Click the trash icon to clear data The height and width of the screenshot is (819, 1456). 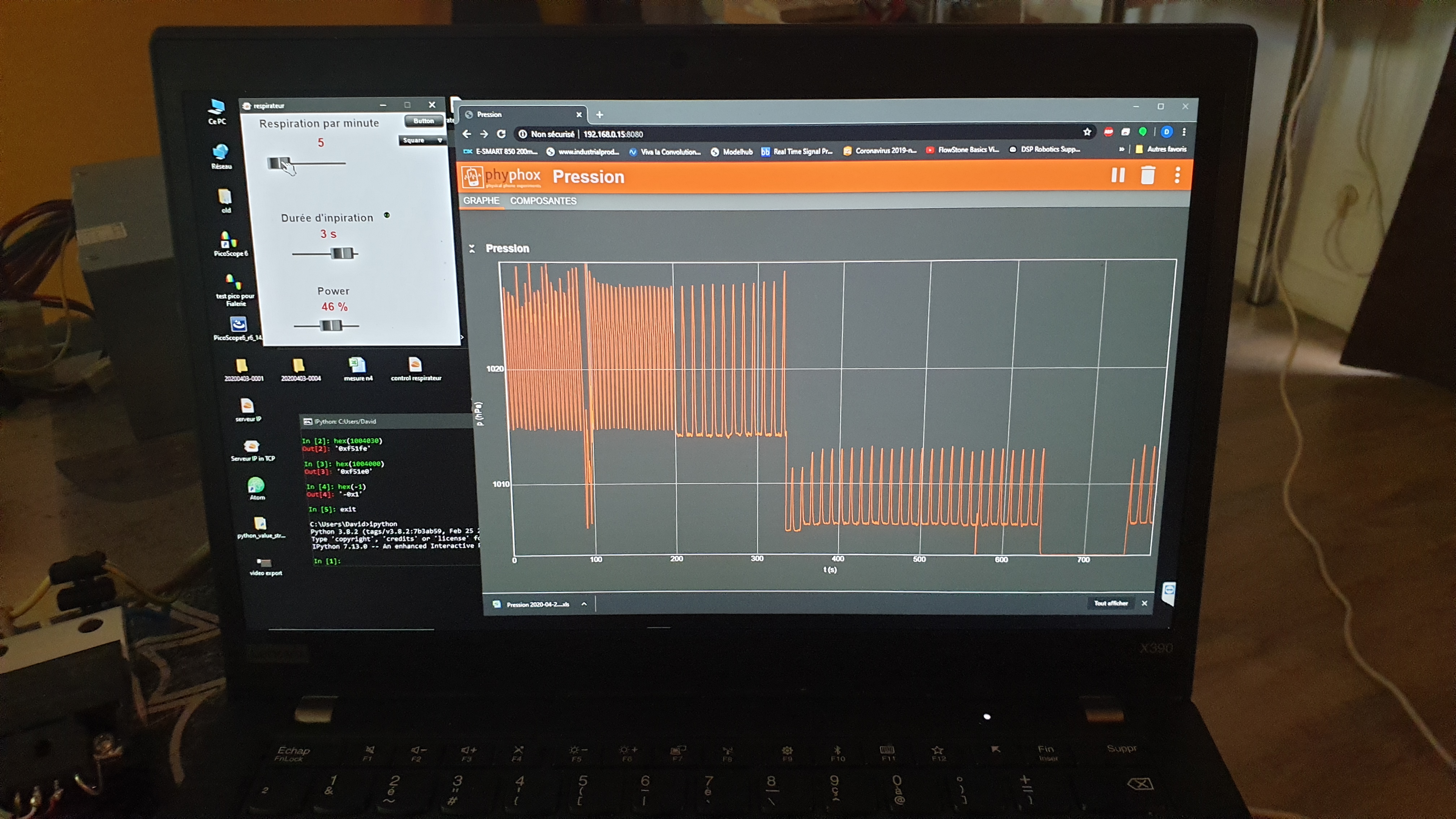click(1147, 175)
